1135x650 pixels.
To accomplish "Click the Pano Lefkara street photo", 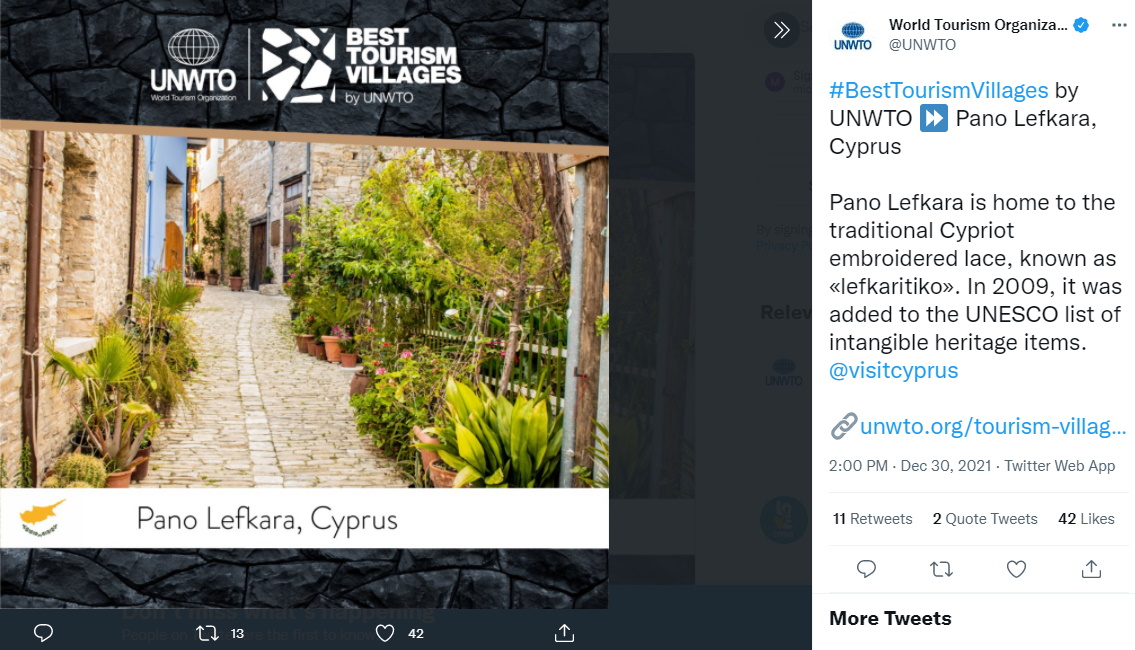I will [304, 311].
